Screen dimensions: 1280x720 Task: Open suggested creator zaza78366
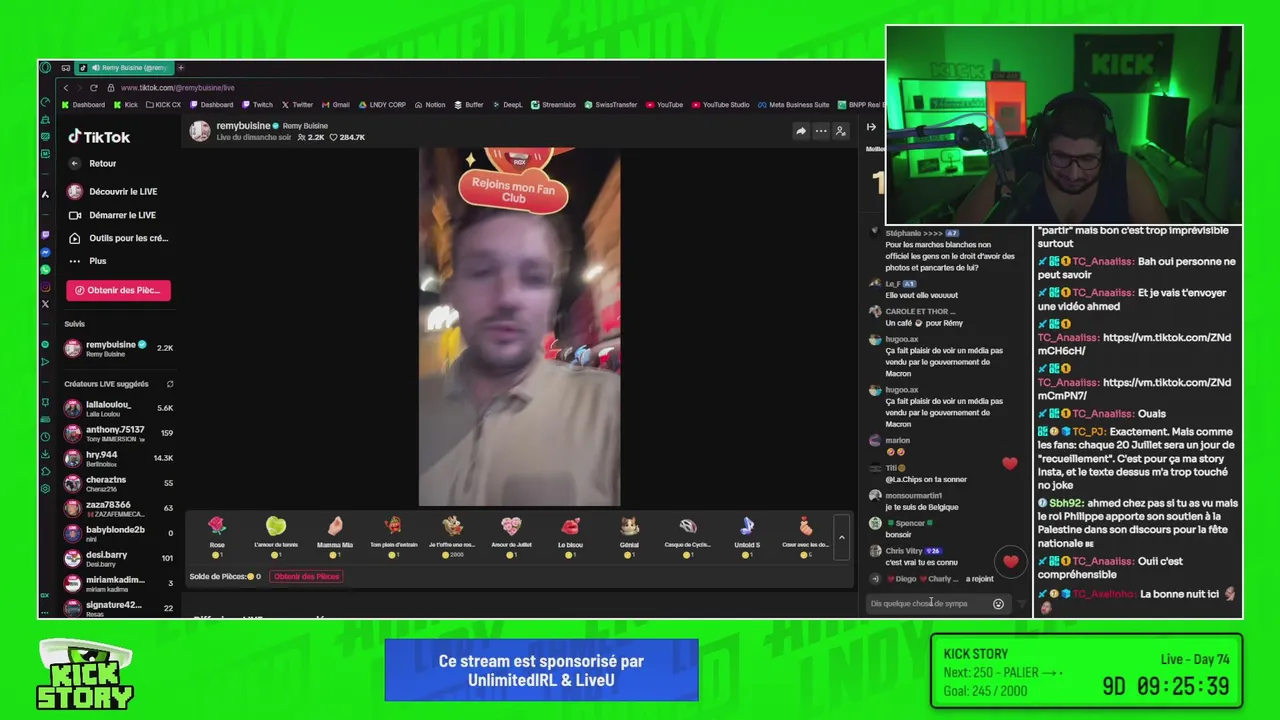tap(118, 508)
